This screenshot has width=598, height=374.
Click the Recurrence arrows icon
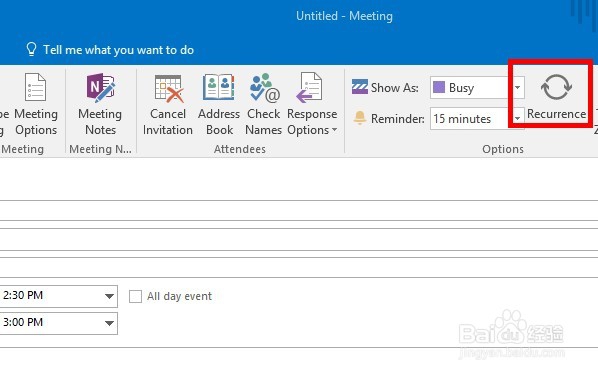tap(556, 87)
